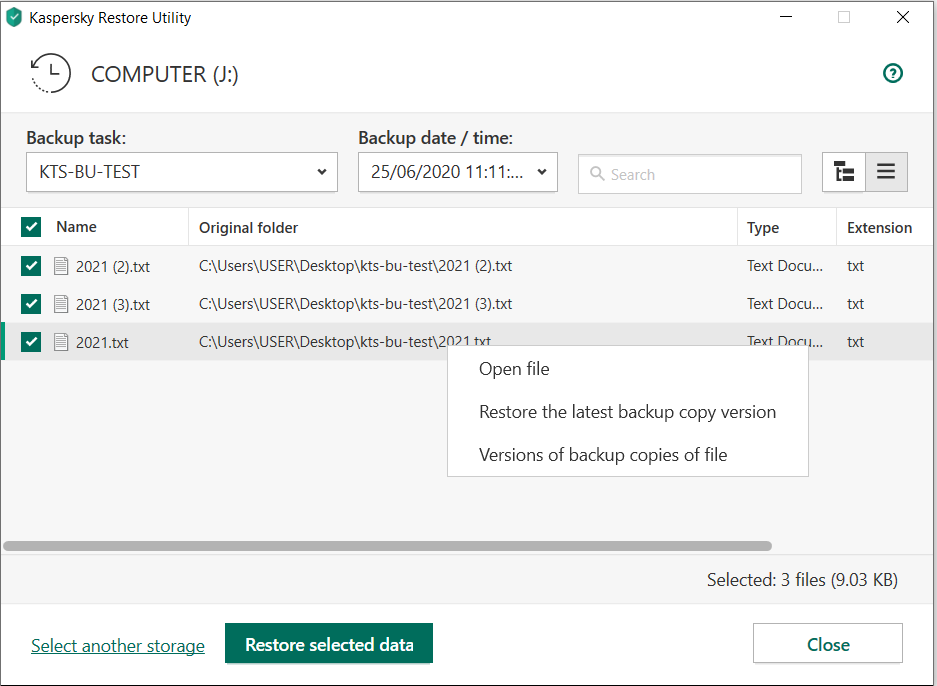Image resolution: width=937 pixels, height=686 pixels.
Task: Click the Kaspersky shield icon in title bar
Action: [14, 17]
